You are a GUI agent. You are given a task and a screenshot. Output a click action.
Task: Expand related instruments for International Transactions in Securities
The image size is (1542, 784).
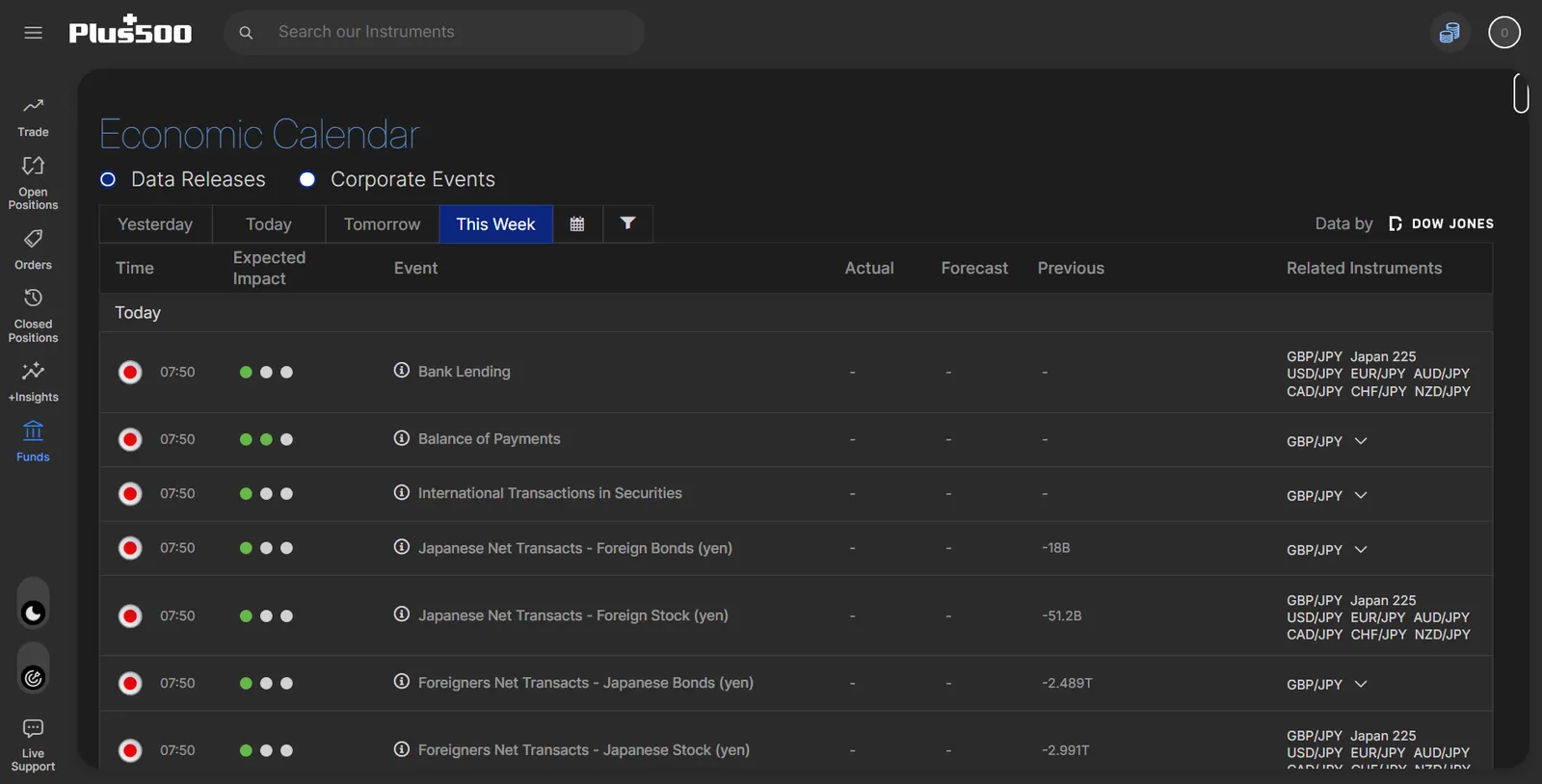[x=1361, y=495]
